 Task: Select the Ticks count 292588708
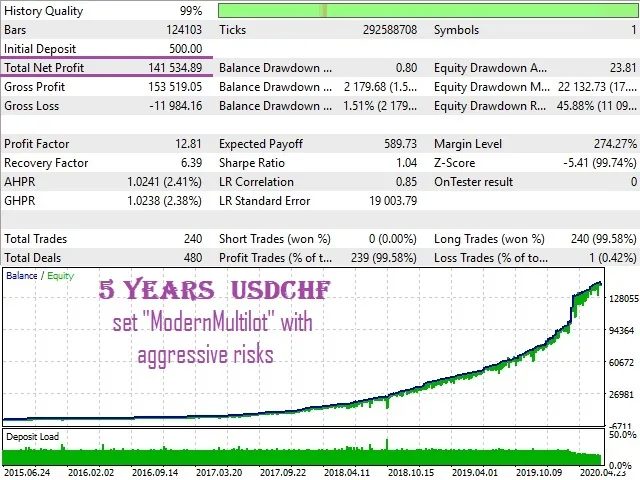(x=390, y=30)
